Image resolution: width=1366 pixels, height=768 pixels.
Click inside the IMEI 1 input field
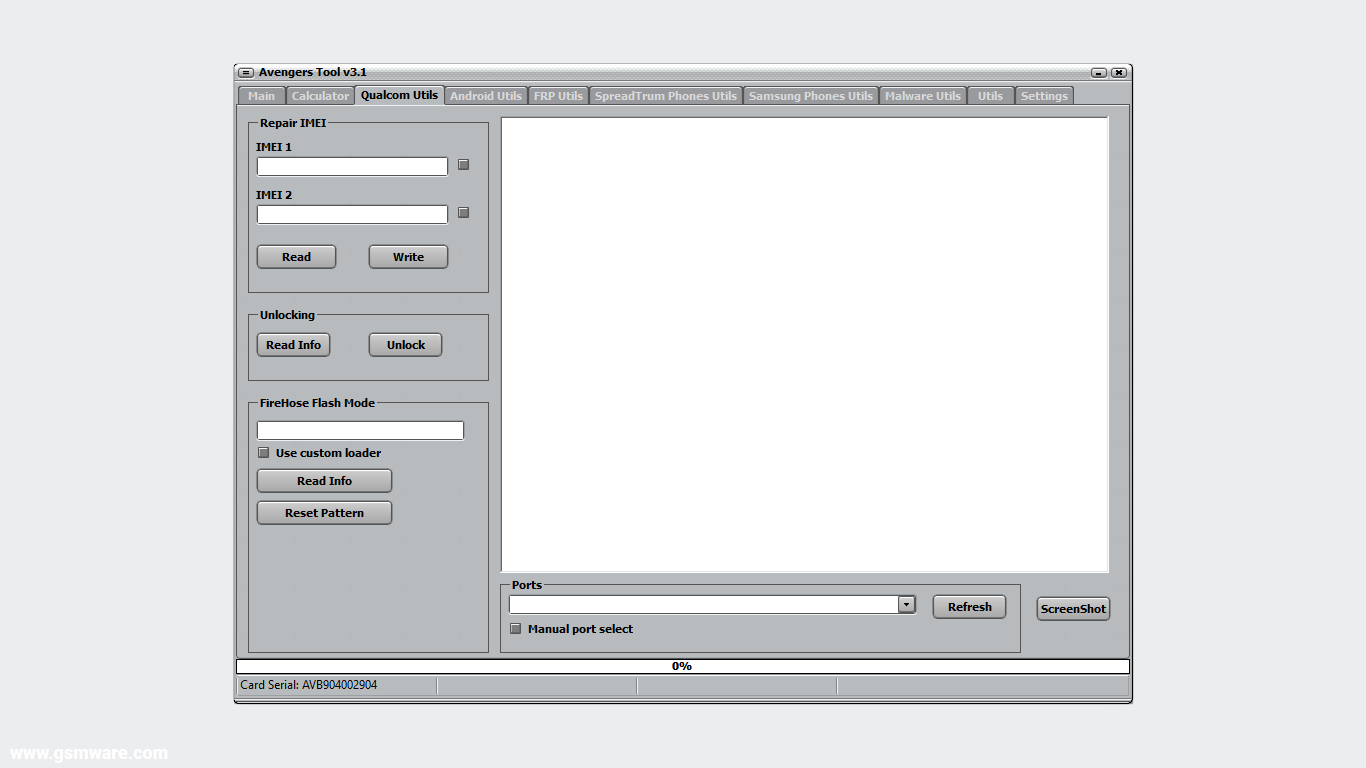pos(351,166)
